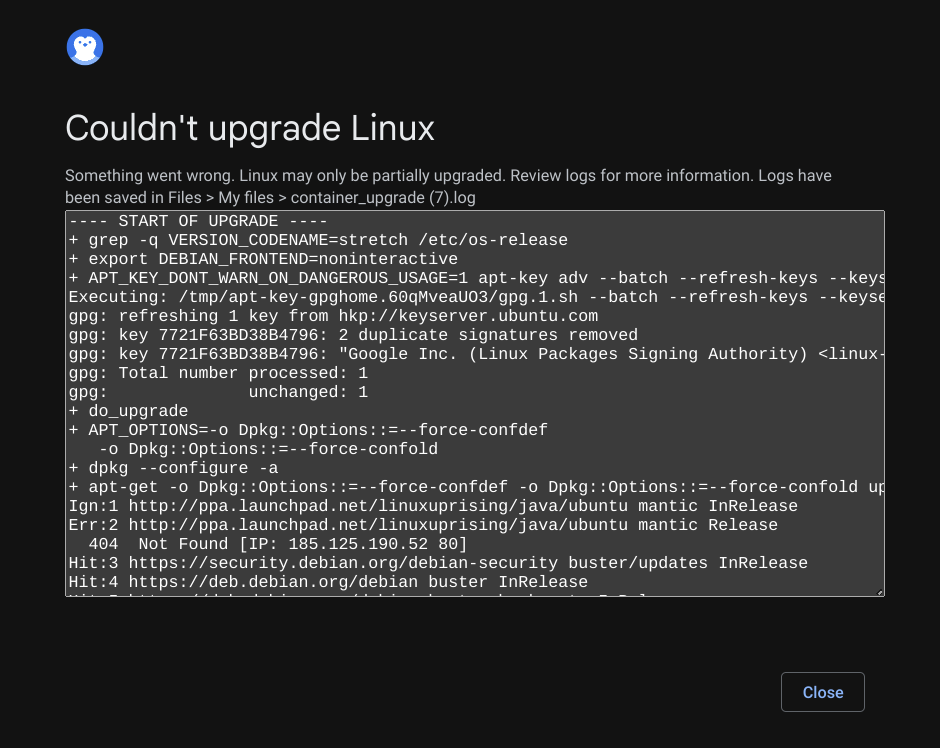Image resolution: width=940 pixels, height=748 pixels.
Task: Click the "404 Not Found" error line
Action: point(278,544)
